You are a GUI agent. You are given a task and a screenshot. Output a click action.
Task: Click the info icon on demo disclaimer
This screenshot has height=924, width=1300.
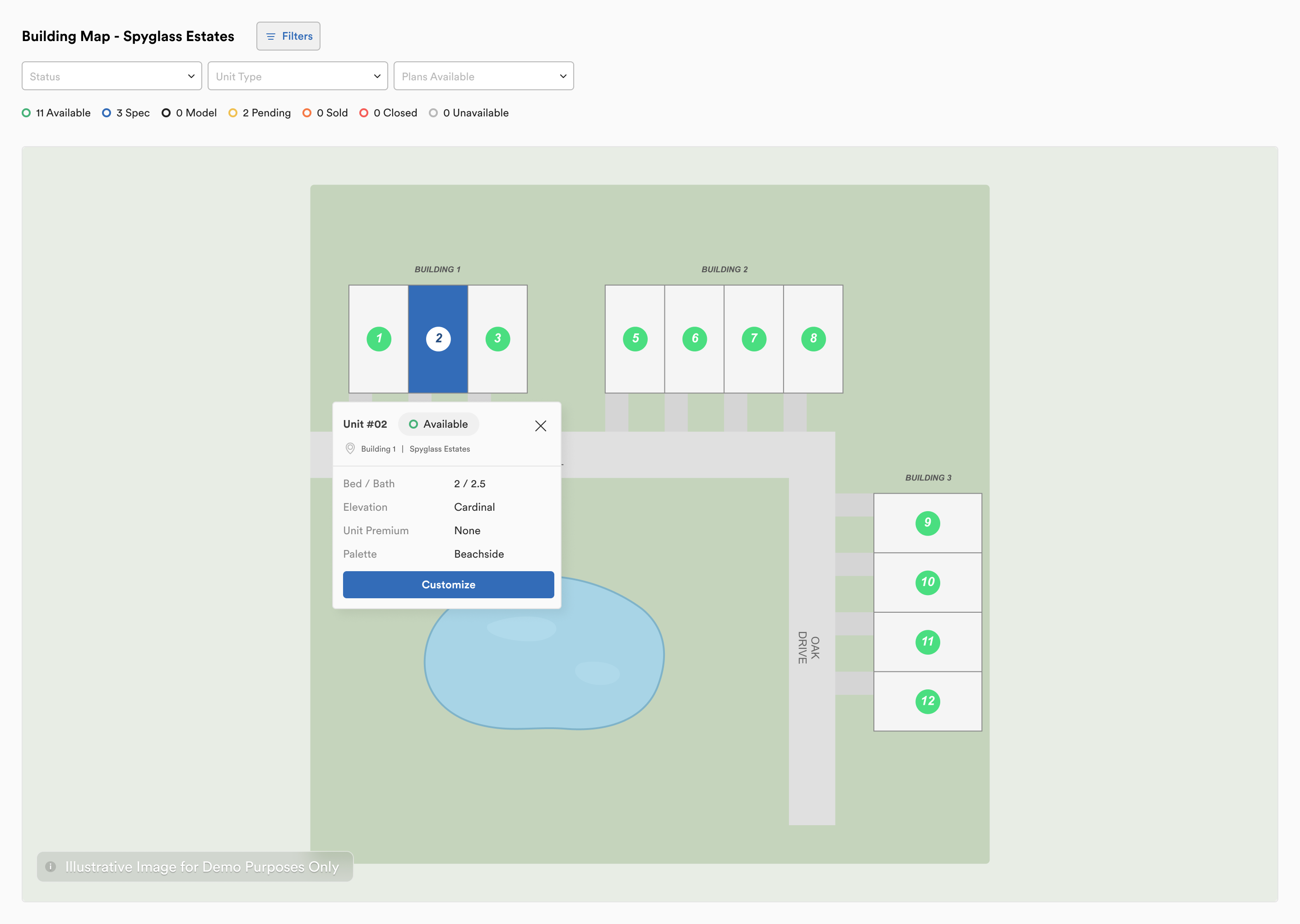tap(51, 867)
